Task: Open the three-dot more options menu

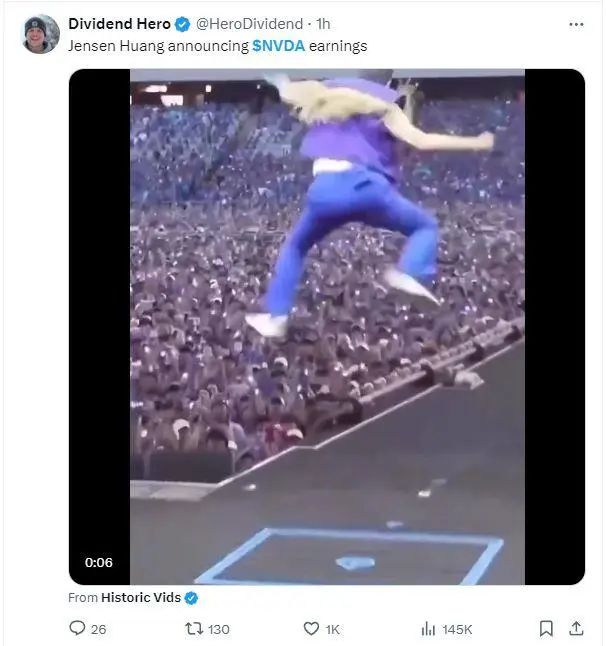Action: tap(576, 24)
